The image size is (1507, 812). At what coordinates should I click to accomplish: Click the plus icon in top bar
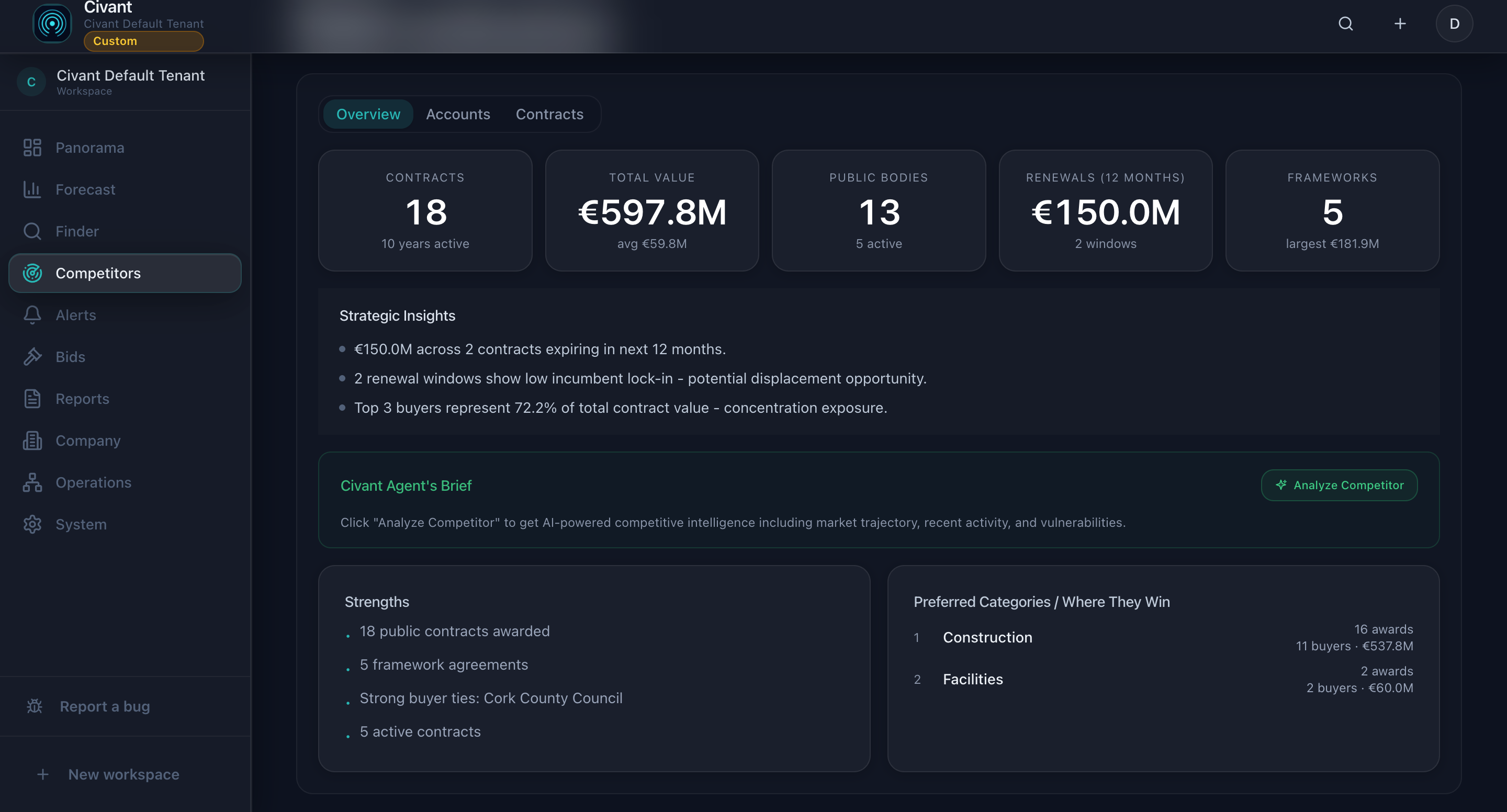(x=1400, y=24)
